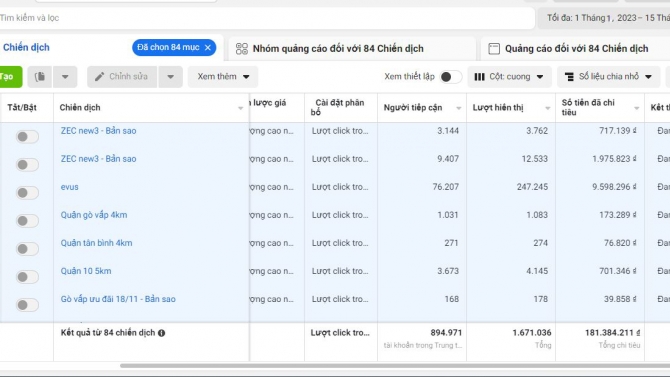Open the date range selector
This screenshot has width=670, height=377.
604,18
